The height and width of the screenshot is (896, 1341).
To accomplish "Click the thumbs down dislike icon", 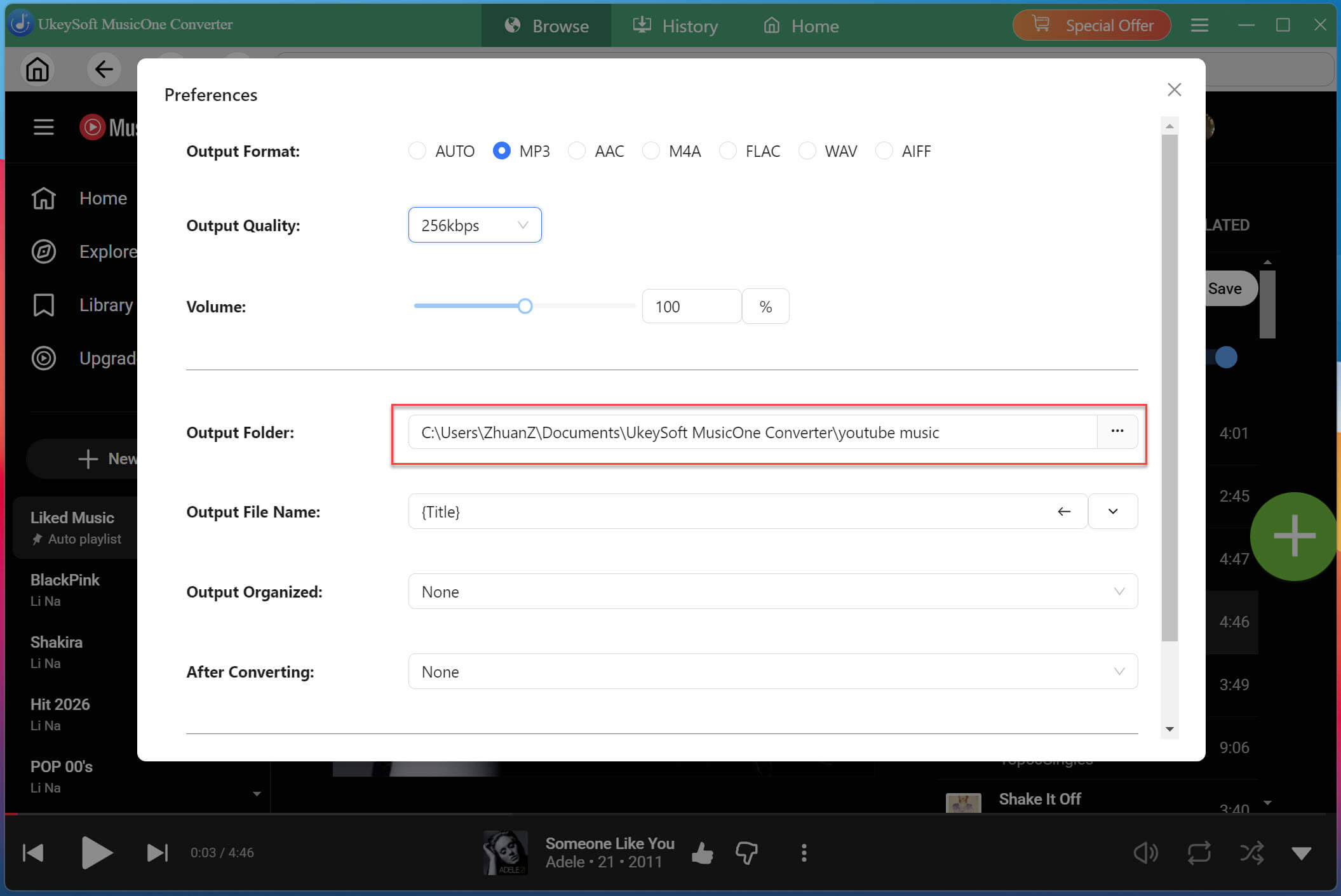I will [746, 853].
